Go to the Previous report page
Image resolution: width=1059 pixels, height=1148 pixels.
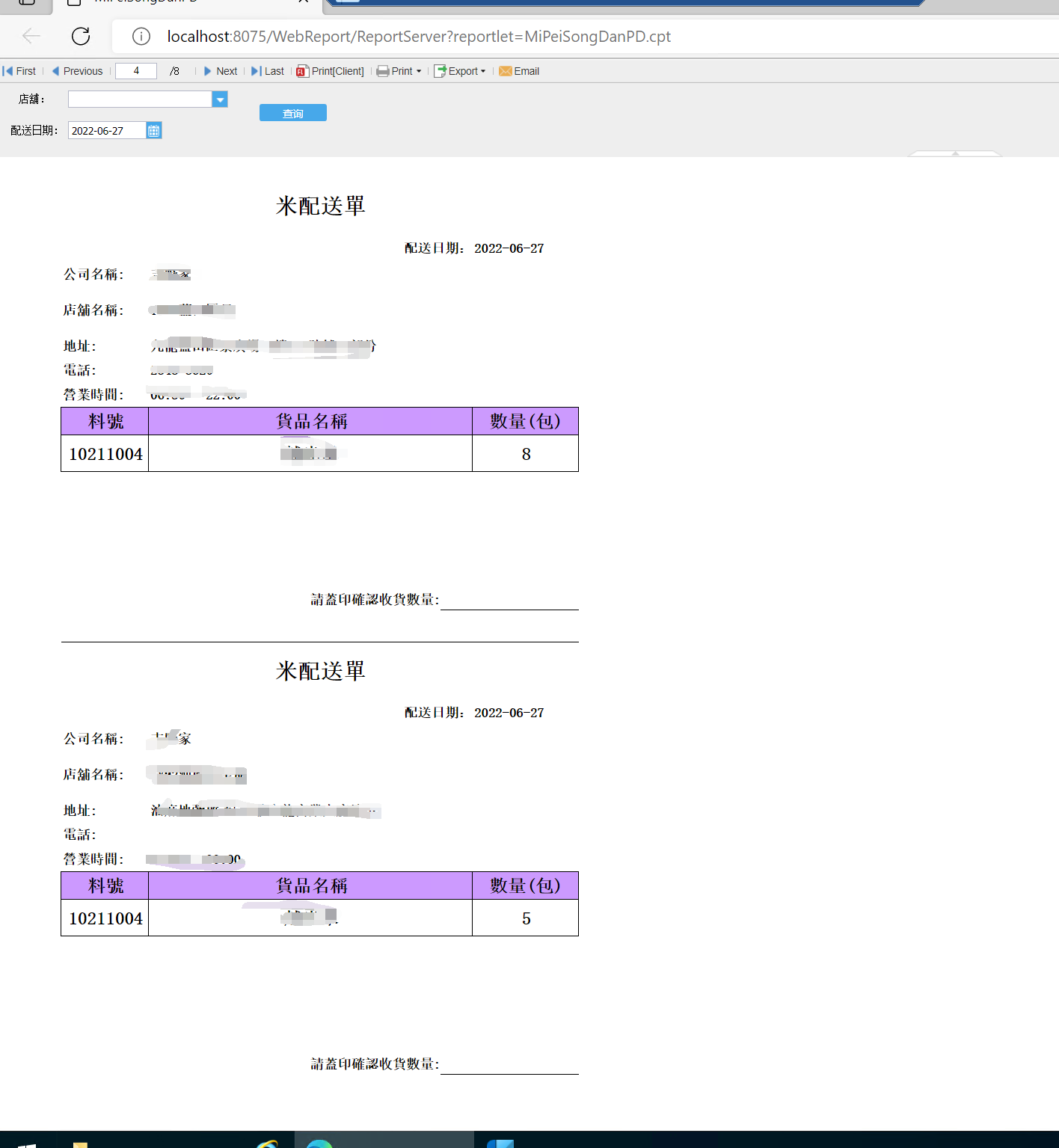pyautogui.click(x=77, y=71)
